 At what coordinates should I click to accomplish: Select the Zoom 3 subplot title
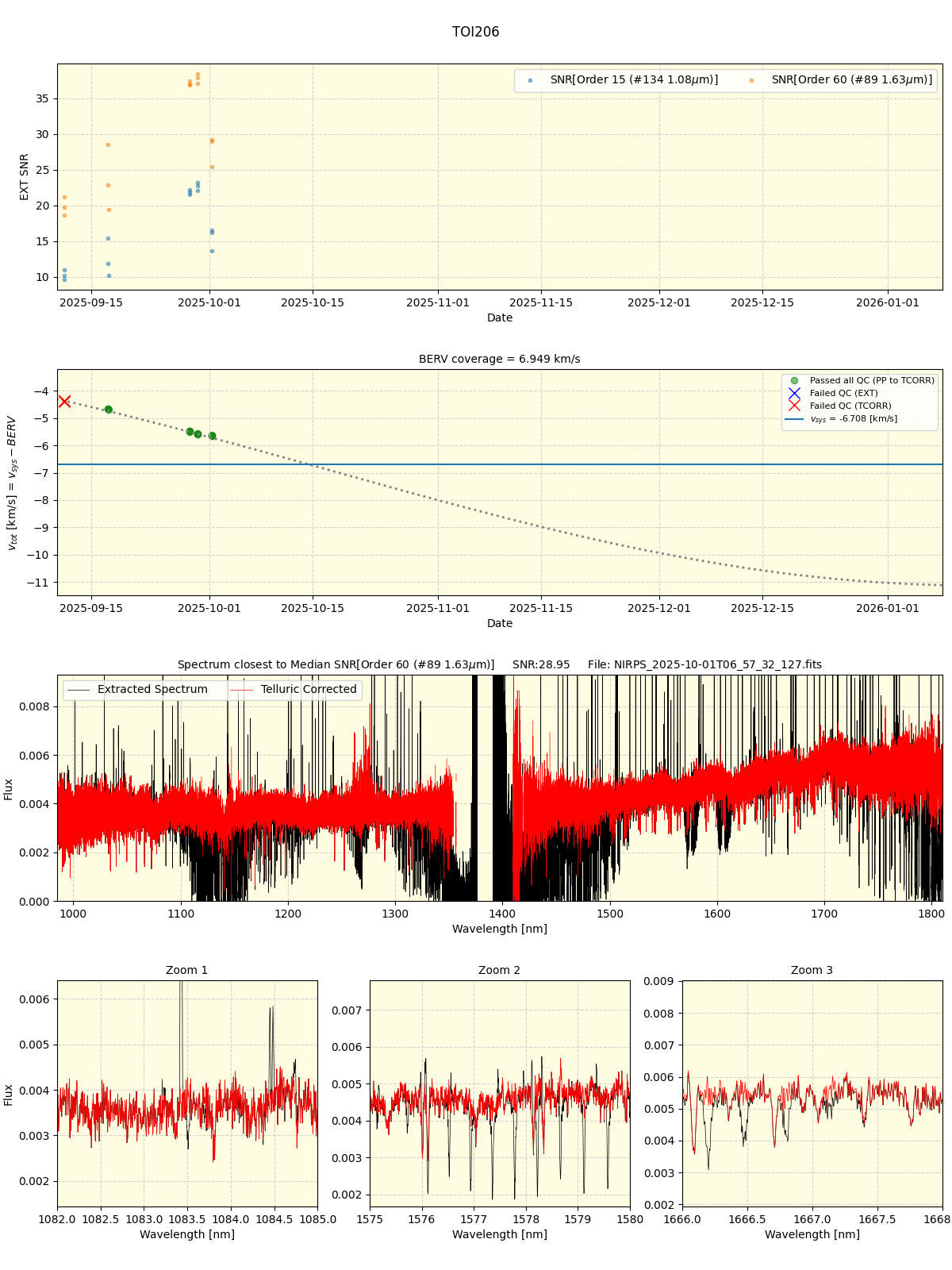(x=812, y=971)
